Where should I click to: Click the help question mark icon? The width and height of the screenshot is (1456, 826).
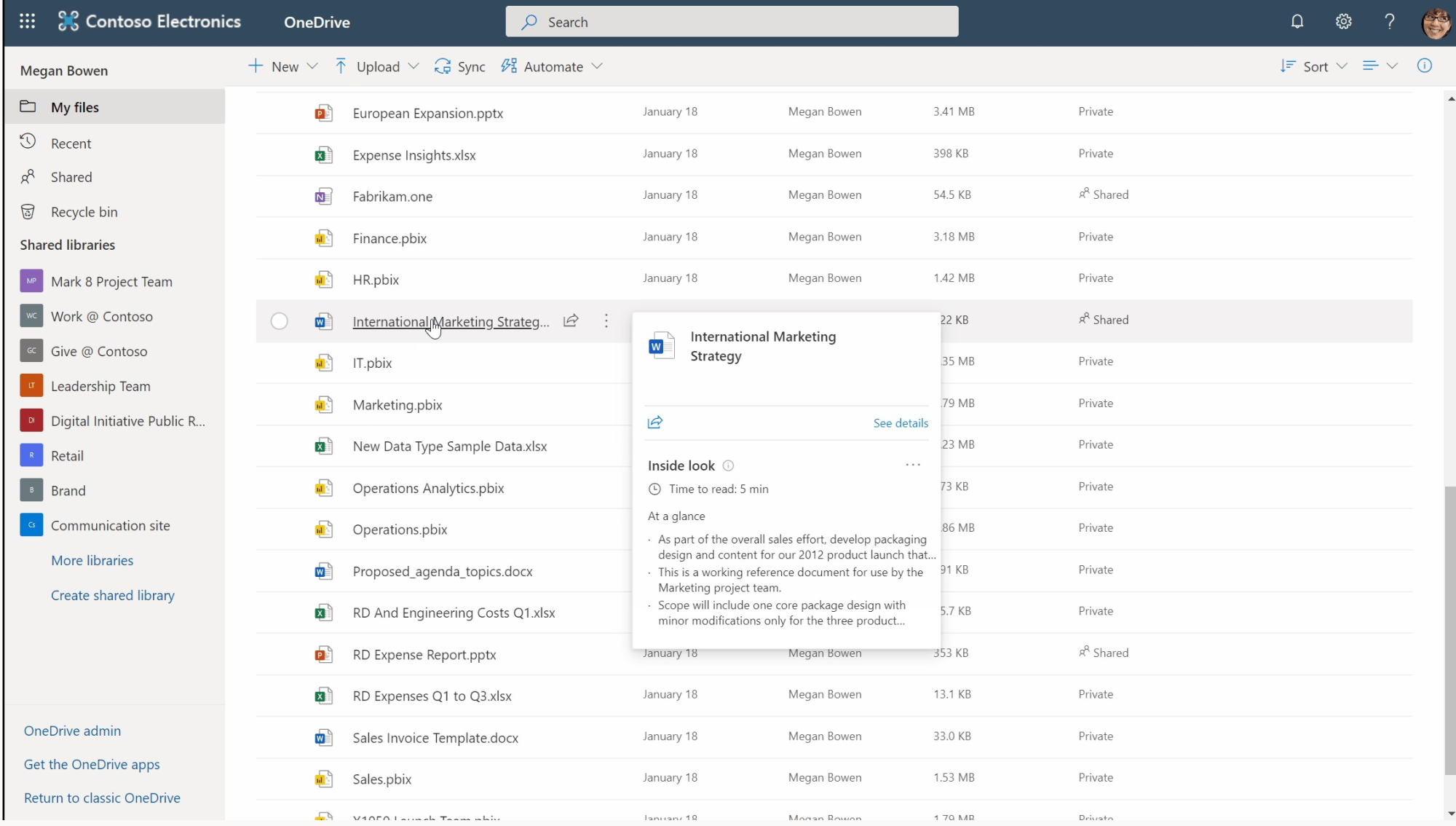click(x=1389, y=22)
